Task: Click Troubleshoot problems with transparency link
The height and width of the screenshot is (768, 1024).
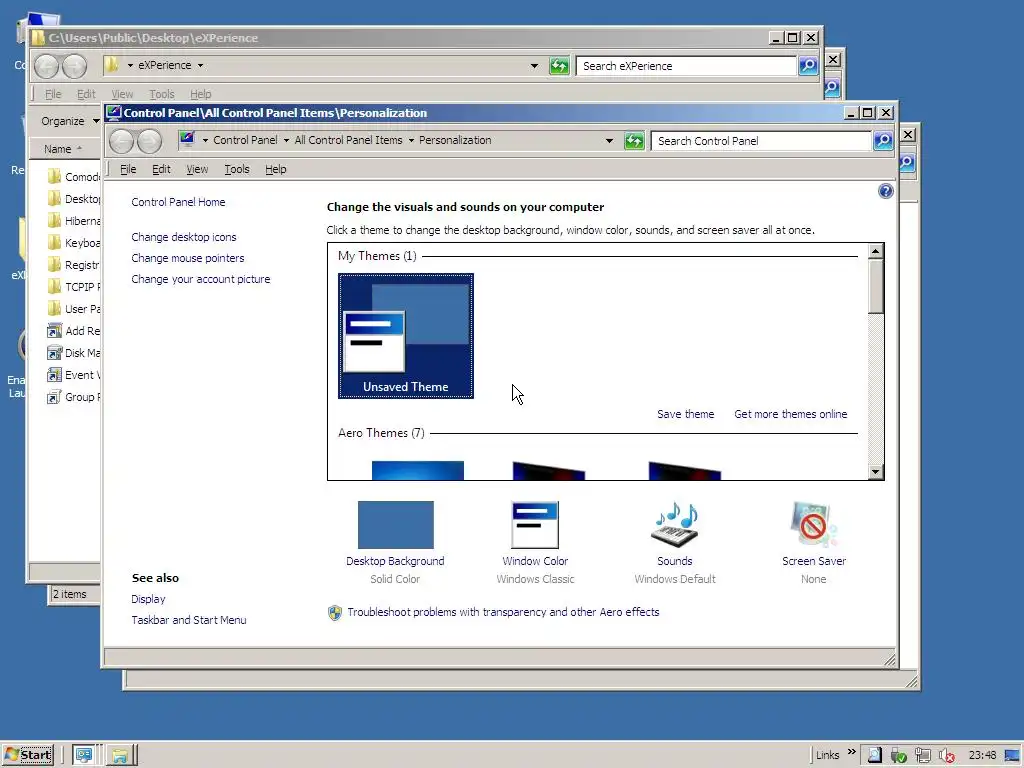Action: tap(503, 612)
